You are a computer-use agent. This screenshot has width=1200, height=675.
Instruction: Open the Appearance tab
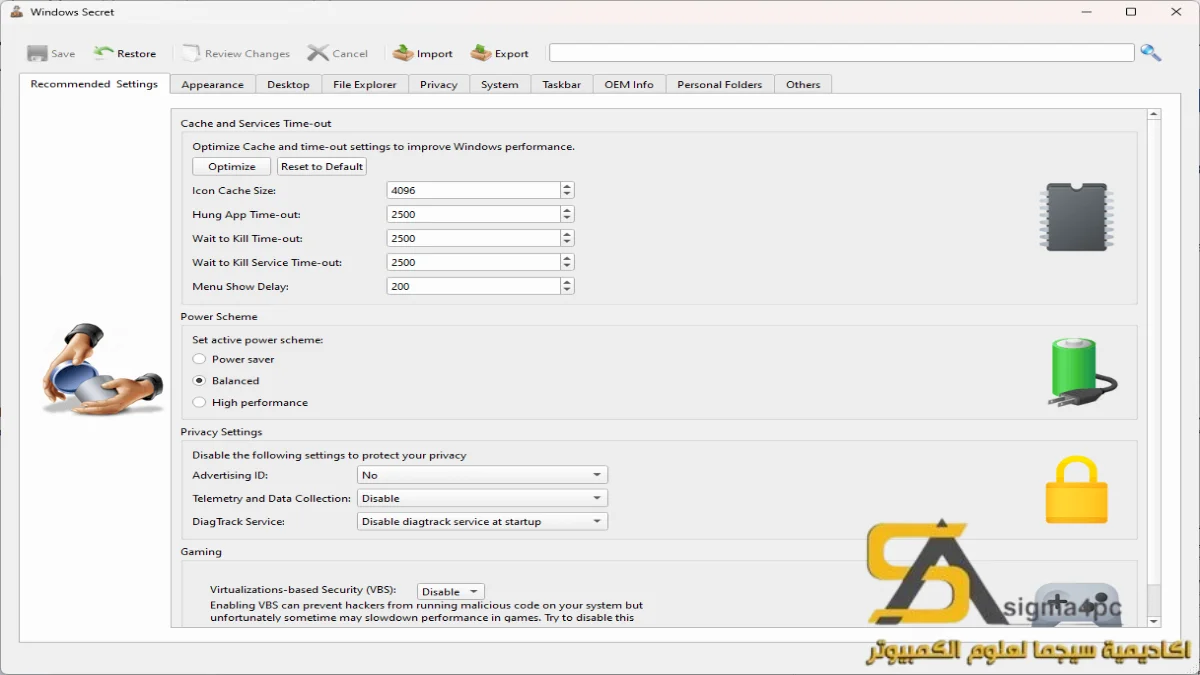(x=212, y=85)
